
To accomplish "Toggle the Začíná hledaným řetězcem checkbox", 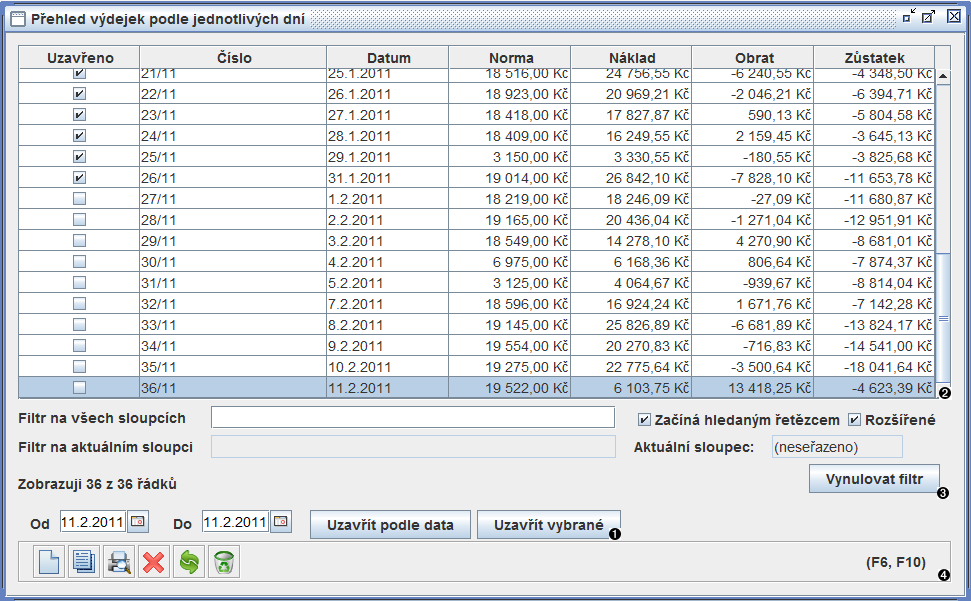I will point(644,419).
